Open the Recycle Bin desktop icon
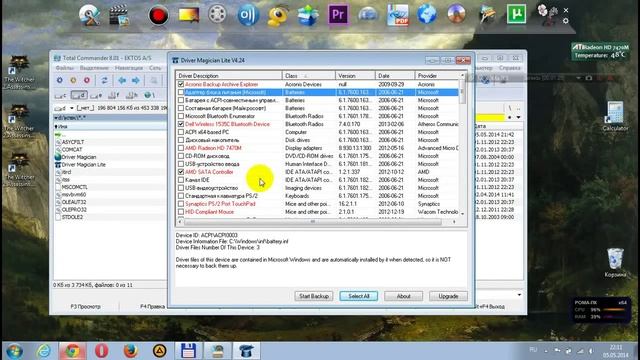Viewport: 640px width, 360px height. pyautogui.click(x=615, y=263)
